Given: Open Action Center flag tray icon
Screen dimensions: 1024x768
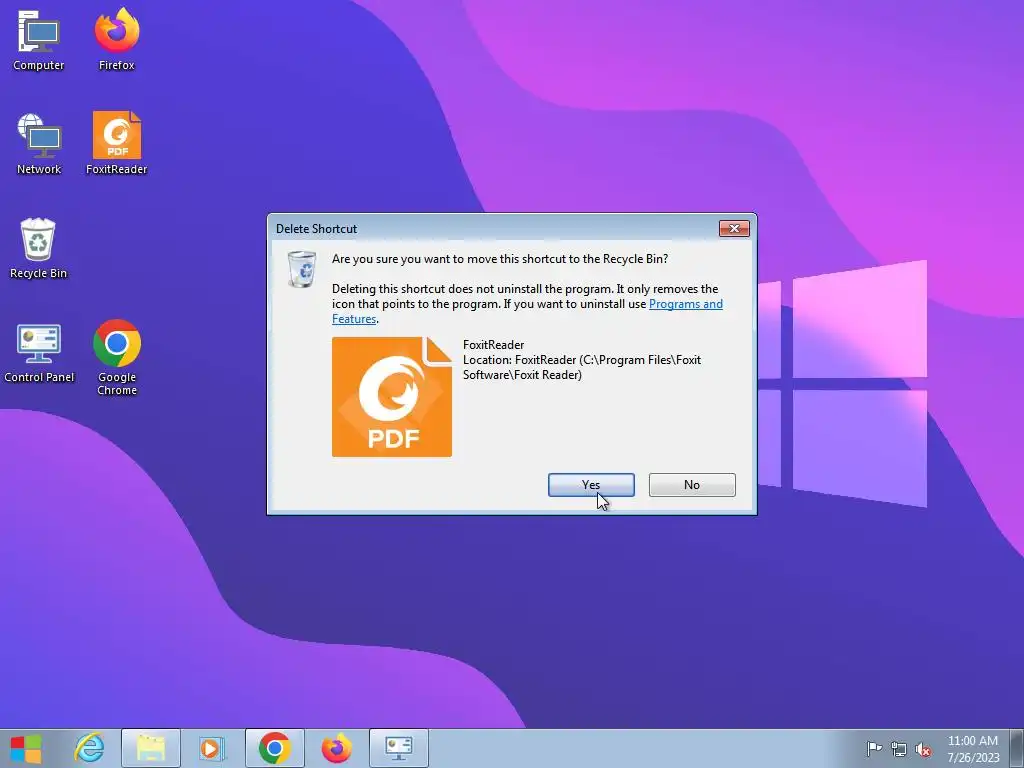Looking at the screenshot, I should click(874, 749).
